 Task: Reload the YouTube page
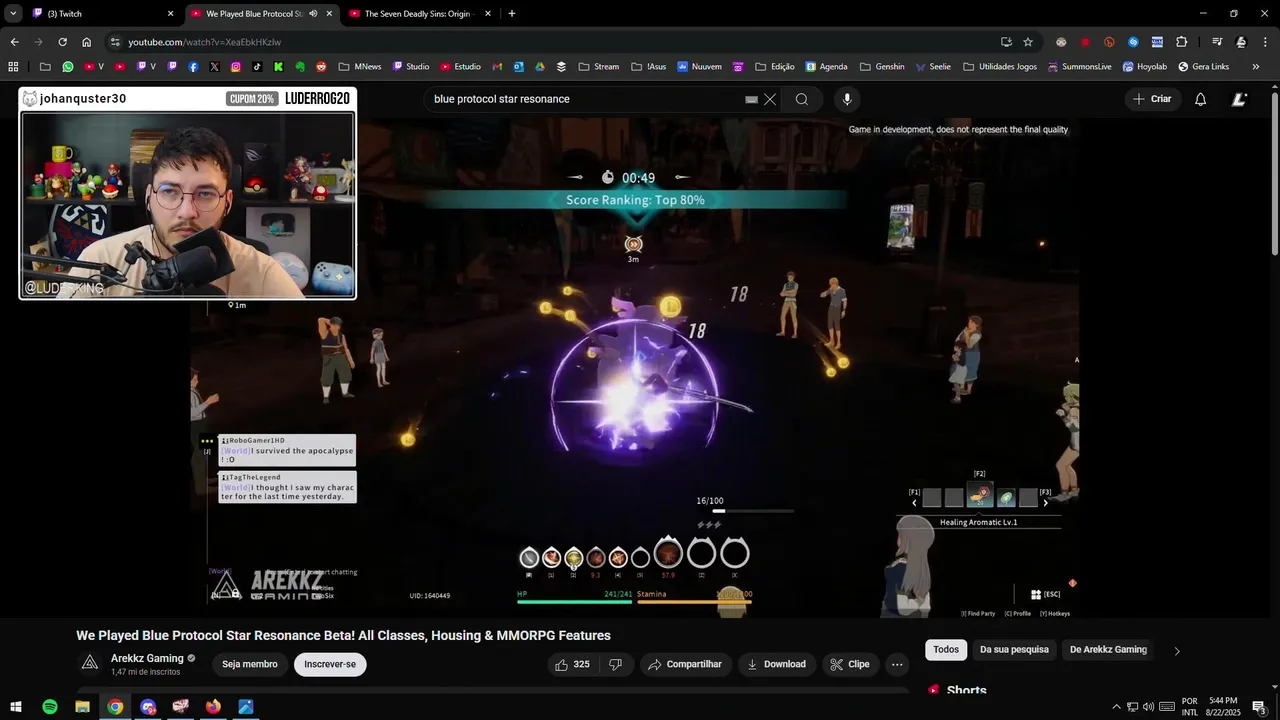pos(62,42)
